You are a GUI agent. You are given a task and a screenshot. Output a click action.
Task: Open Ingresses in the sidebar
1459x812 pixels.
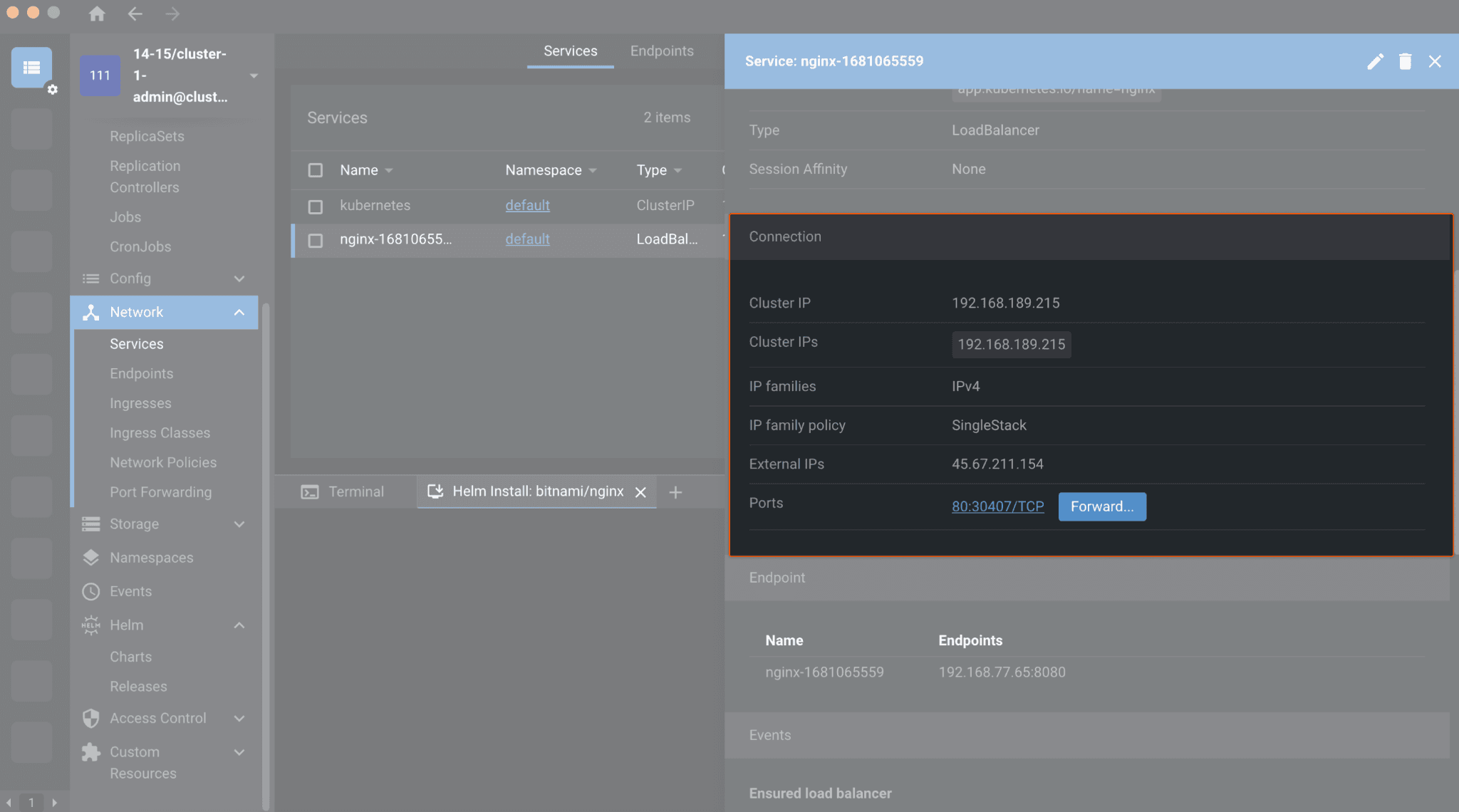(140, 404)
